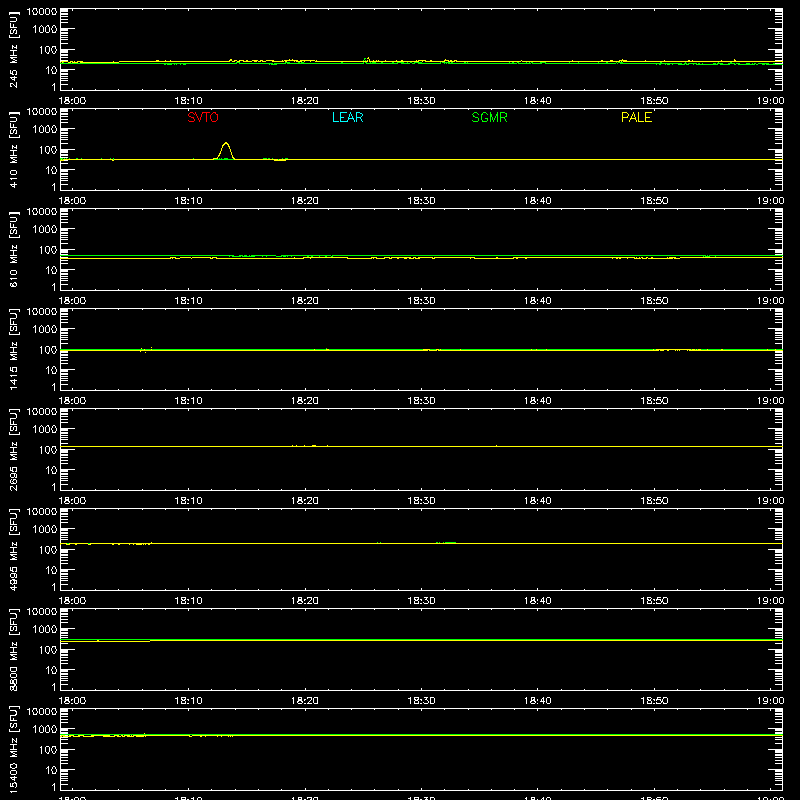This screenshot has height=800, width=800.
Task: Click 18:40 time label below 245 MHz plot
Action: [x=538, y=101]
